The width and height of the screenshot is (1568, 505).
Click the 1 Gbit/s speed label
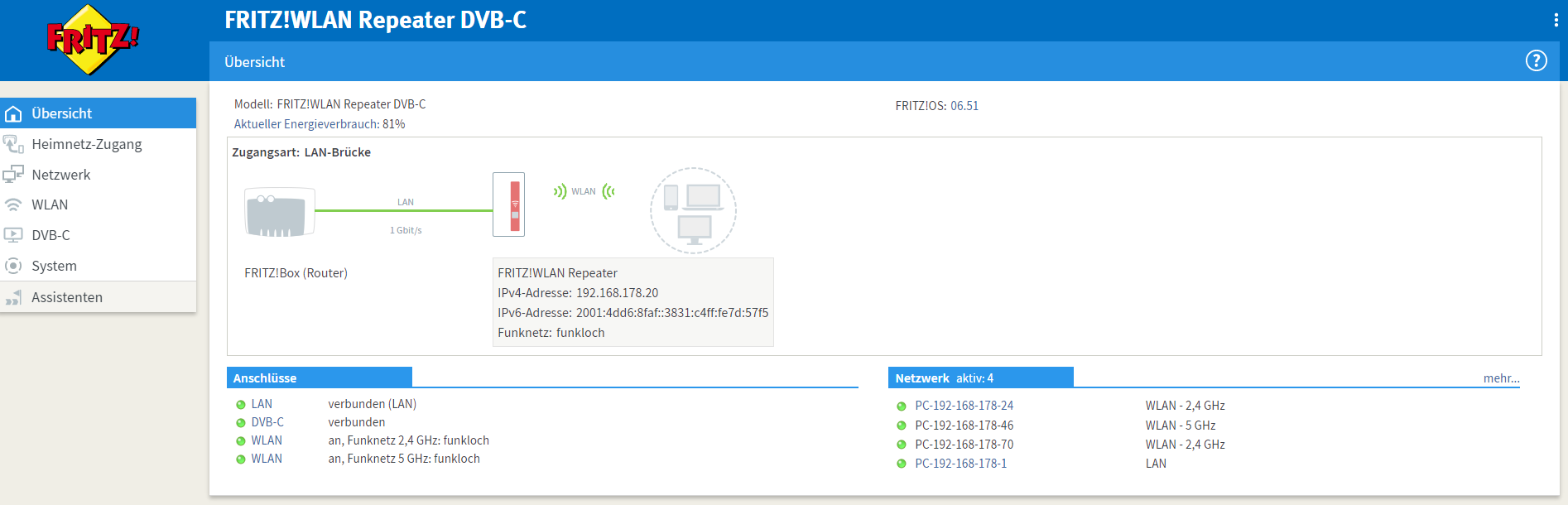[x=406, y=230]
